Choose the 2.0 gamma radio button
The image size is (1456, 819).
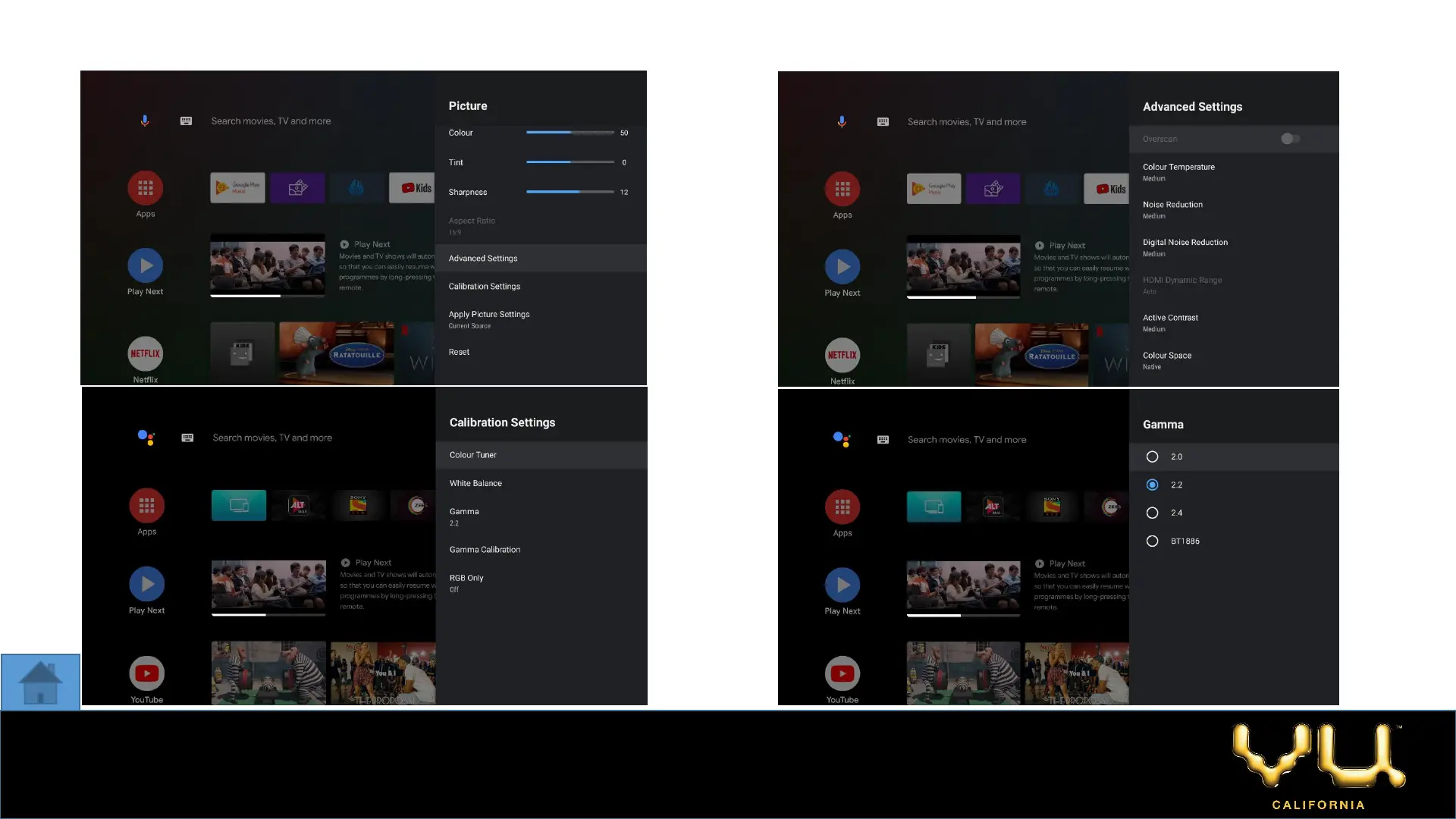tap(1152, 457)
